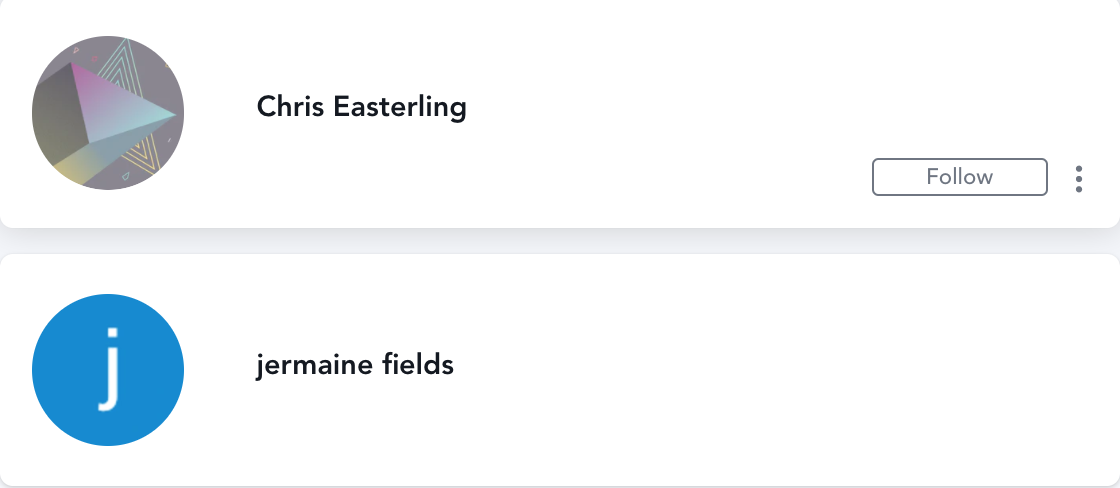This screenshot has height=488, width=1120.
Task: Click the name text "Chris Easterling"
Action: [x=361, y=107]
